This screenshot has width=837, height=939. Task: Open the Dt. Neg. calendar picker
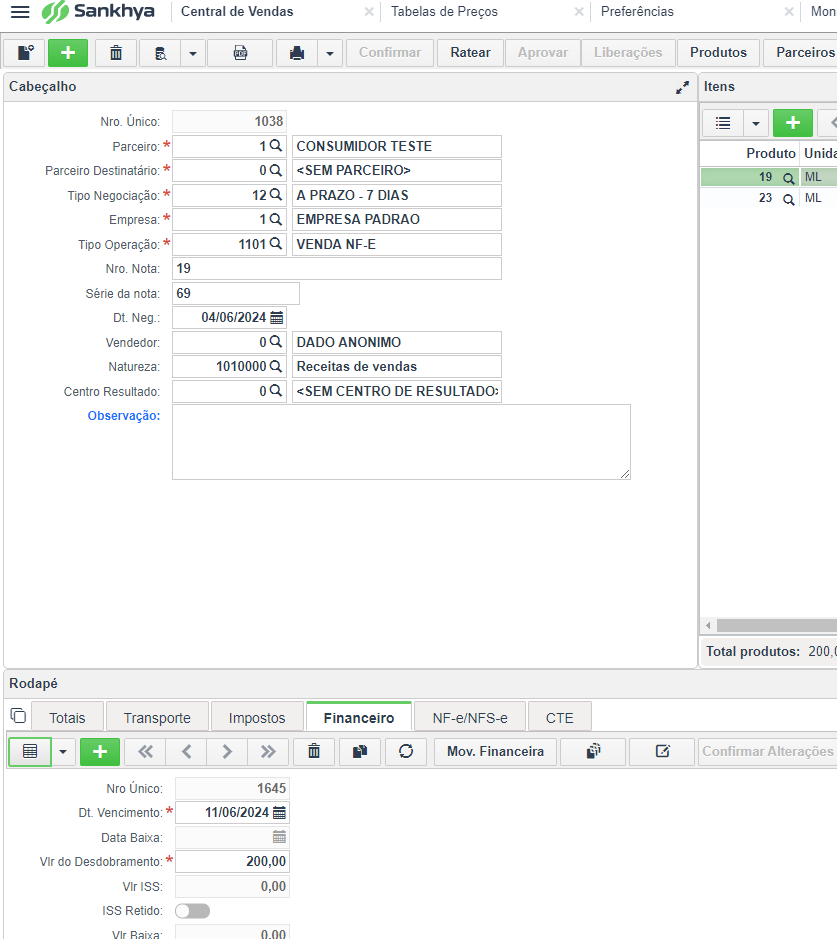click(277, 318)
